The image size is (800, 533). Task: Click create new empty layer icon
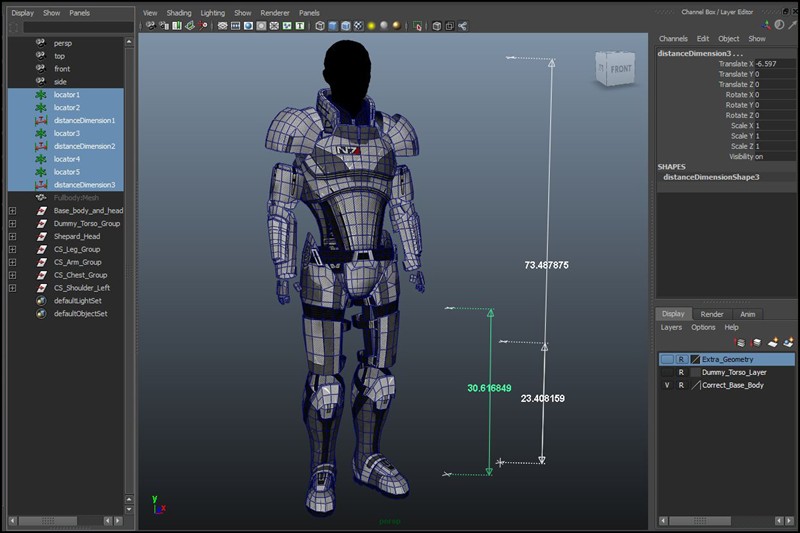tap(773, 342)
